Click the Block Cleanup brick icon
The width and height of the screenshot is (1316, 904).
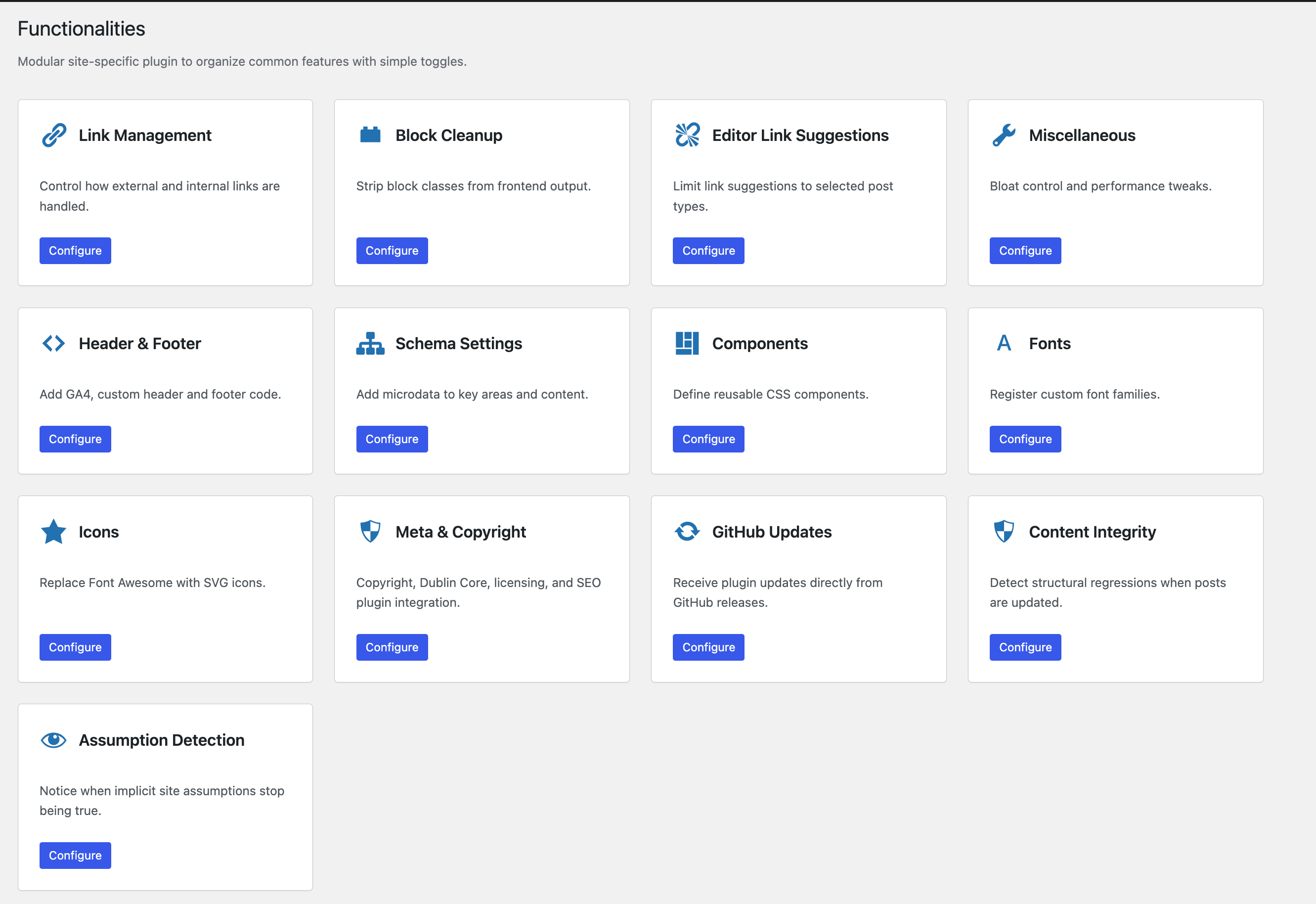[x=370, y=136]
